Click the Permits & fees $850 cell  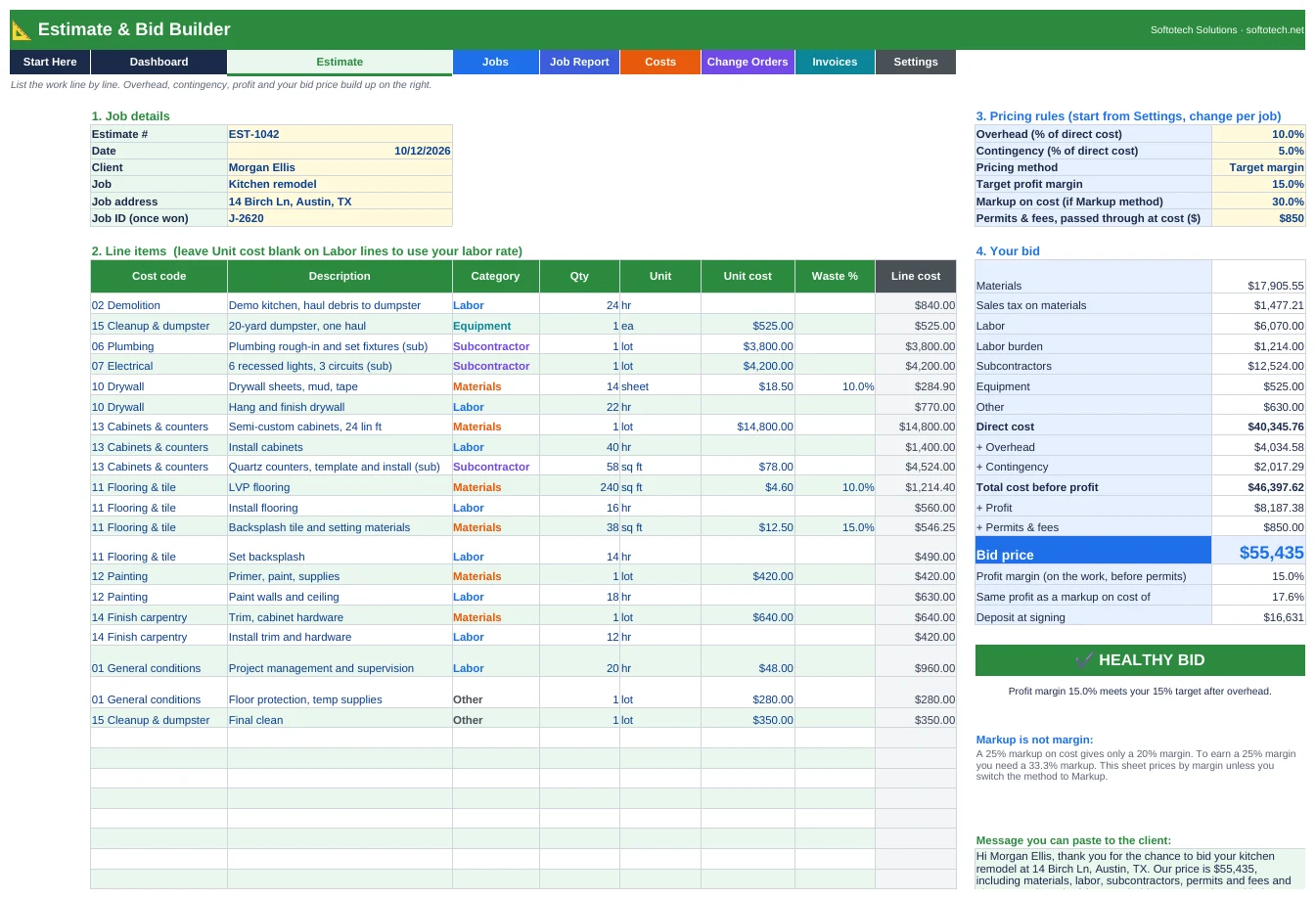(x=1258, y=218)
